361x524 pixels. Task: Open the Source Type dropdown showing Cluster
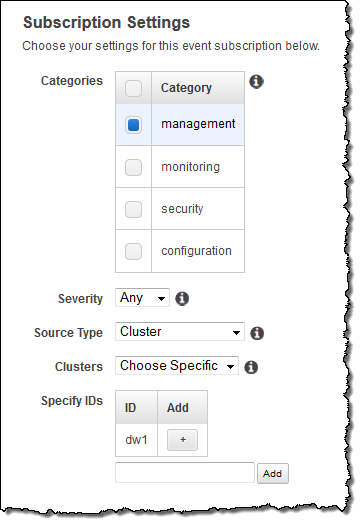pyautogui.click(x=180, y=332)
